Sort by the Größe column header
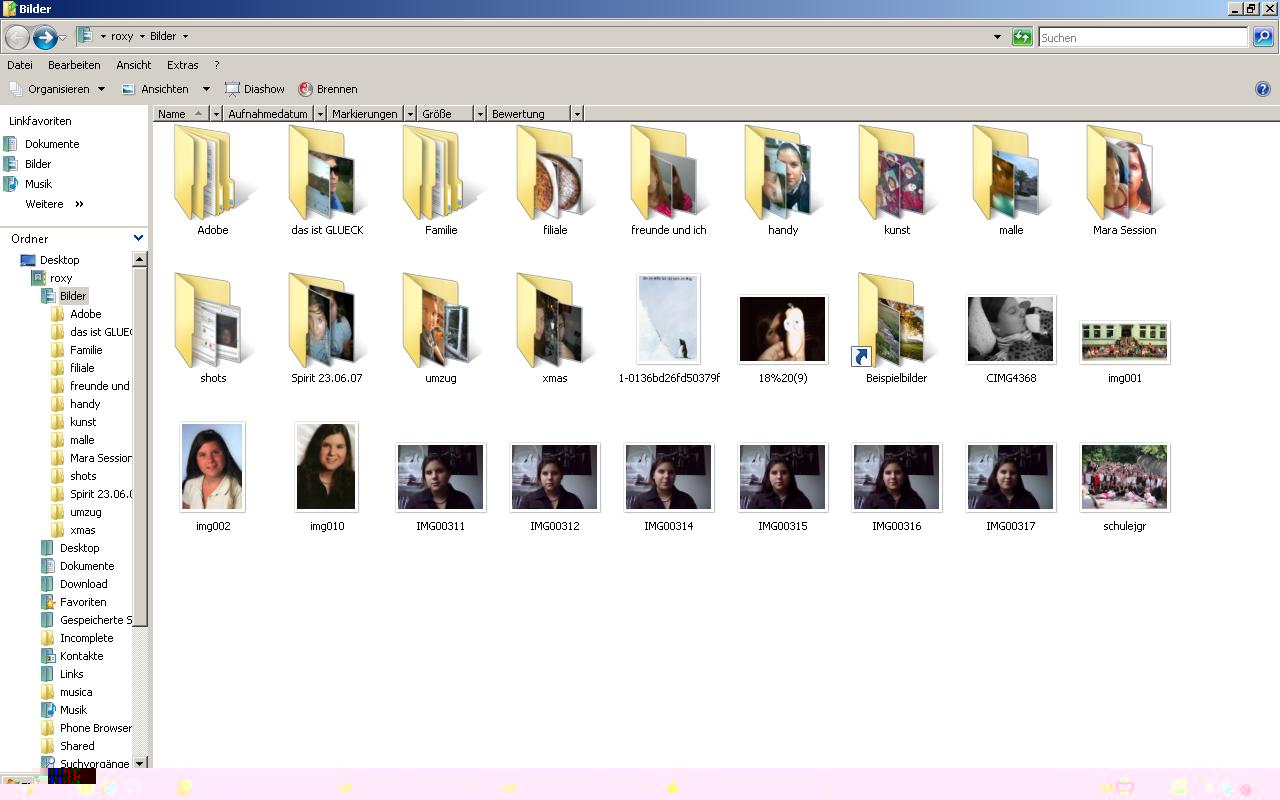Image resolution: width=1280 pixels, height=800 pixels. point(444,114)
